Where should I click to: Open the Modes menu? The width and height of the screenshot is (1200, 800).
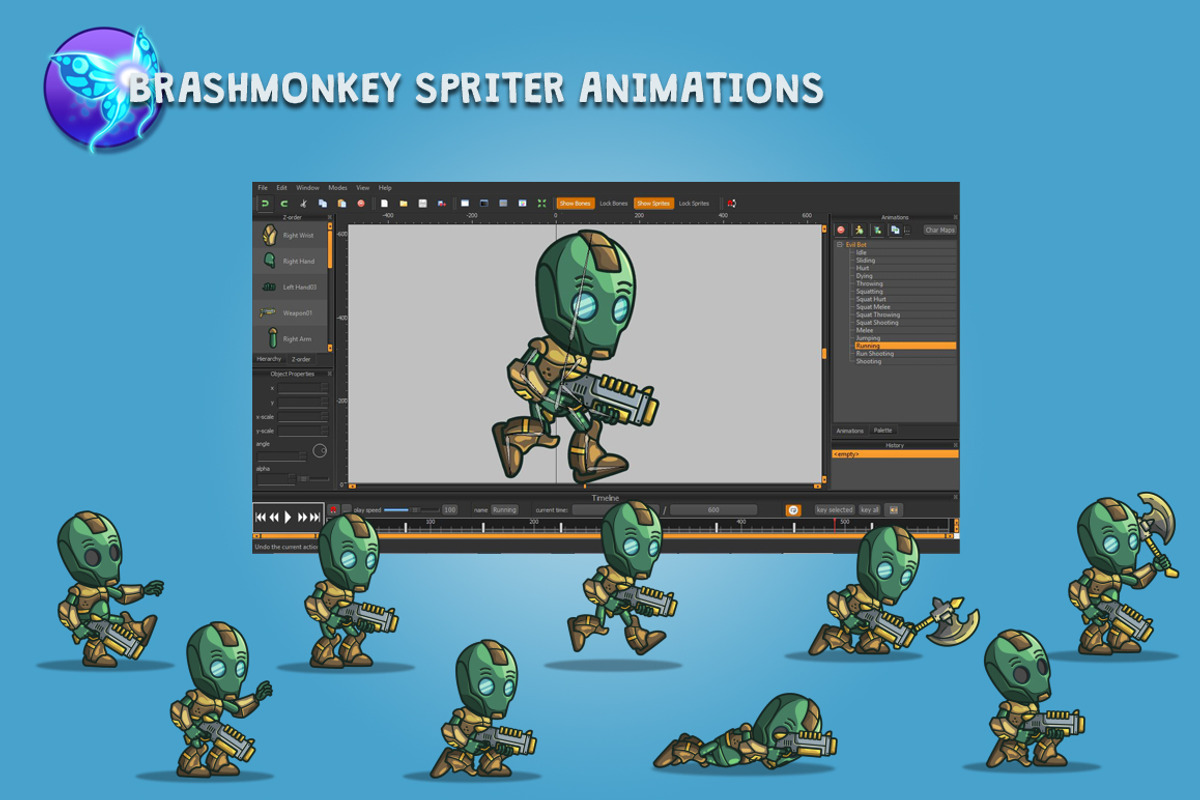pyautogui.click(x=338, y=188)
